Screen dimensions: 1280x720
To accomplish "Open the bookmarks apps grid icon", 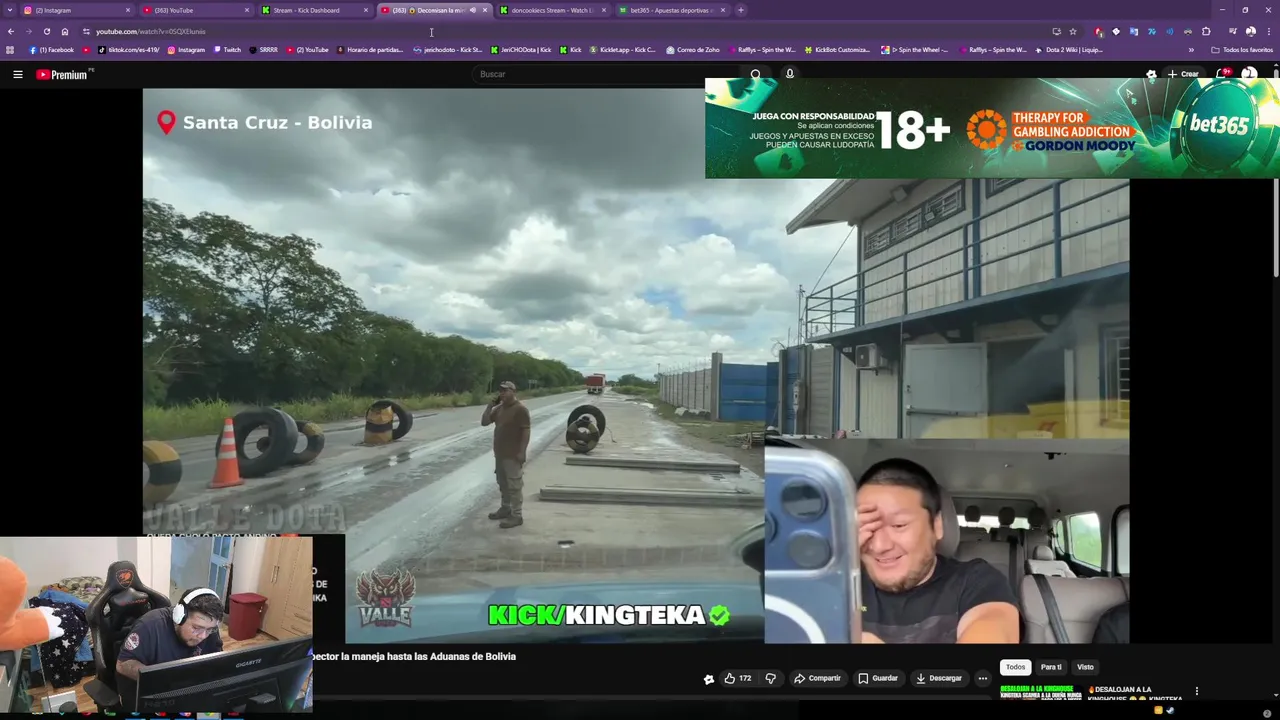I will [10, 49].
